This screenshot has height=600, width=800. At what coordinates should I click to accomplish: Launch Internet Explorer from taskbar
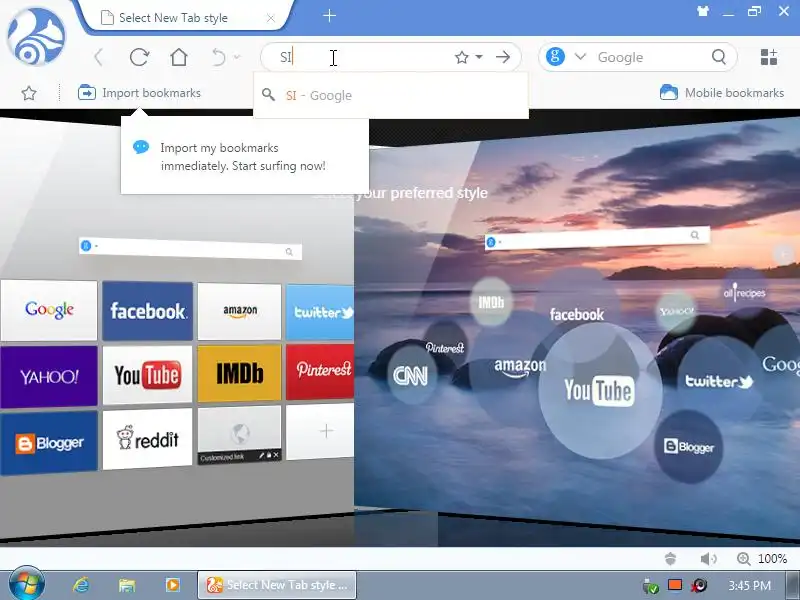click(81, 585)
